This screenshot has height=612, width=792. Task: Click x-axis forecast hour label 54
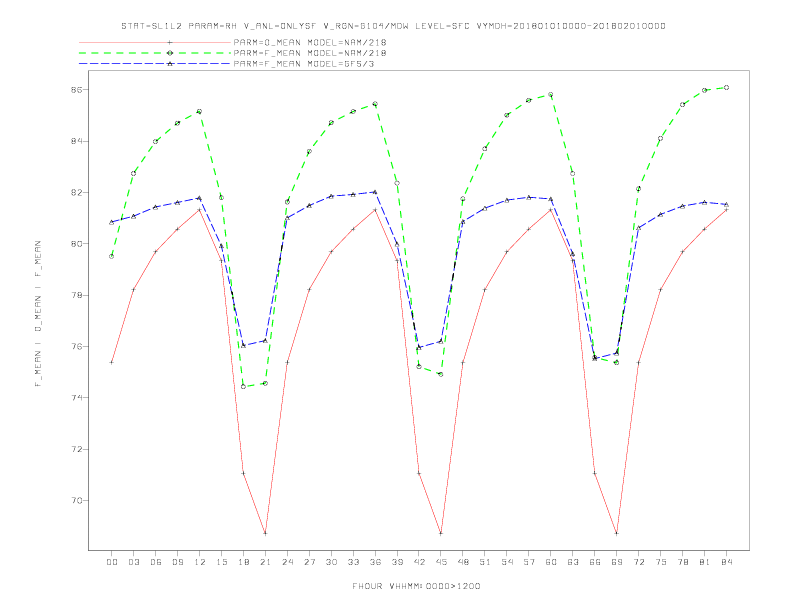pos(507,562)
